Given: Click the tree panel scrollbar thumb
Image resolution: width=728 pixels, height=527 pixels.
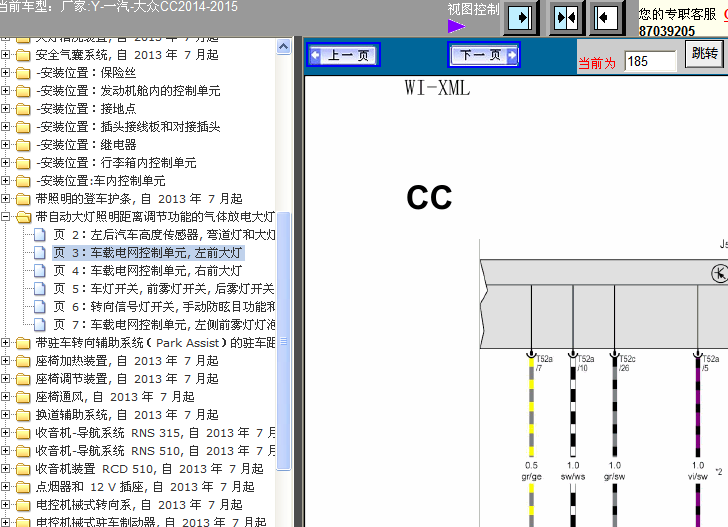Looking at the screenshot, I should click(284, 341).
